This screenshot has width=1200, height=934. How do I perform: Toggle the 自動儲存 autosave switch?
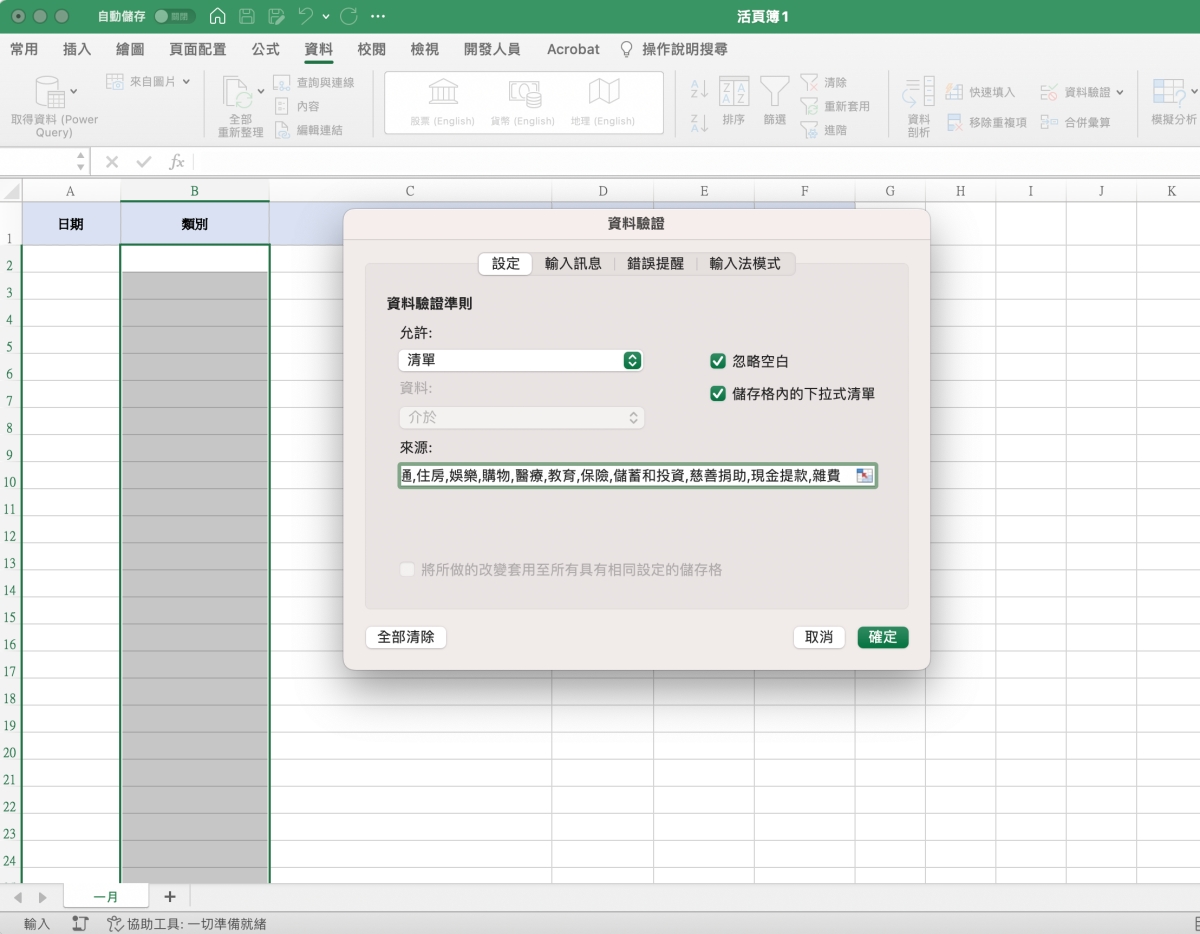(x=174, y=17)
